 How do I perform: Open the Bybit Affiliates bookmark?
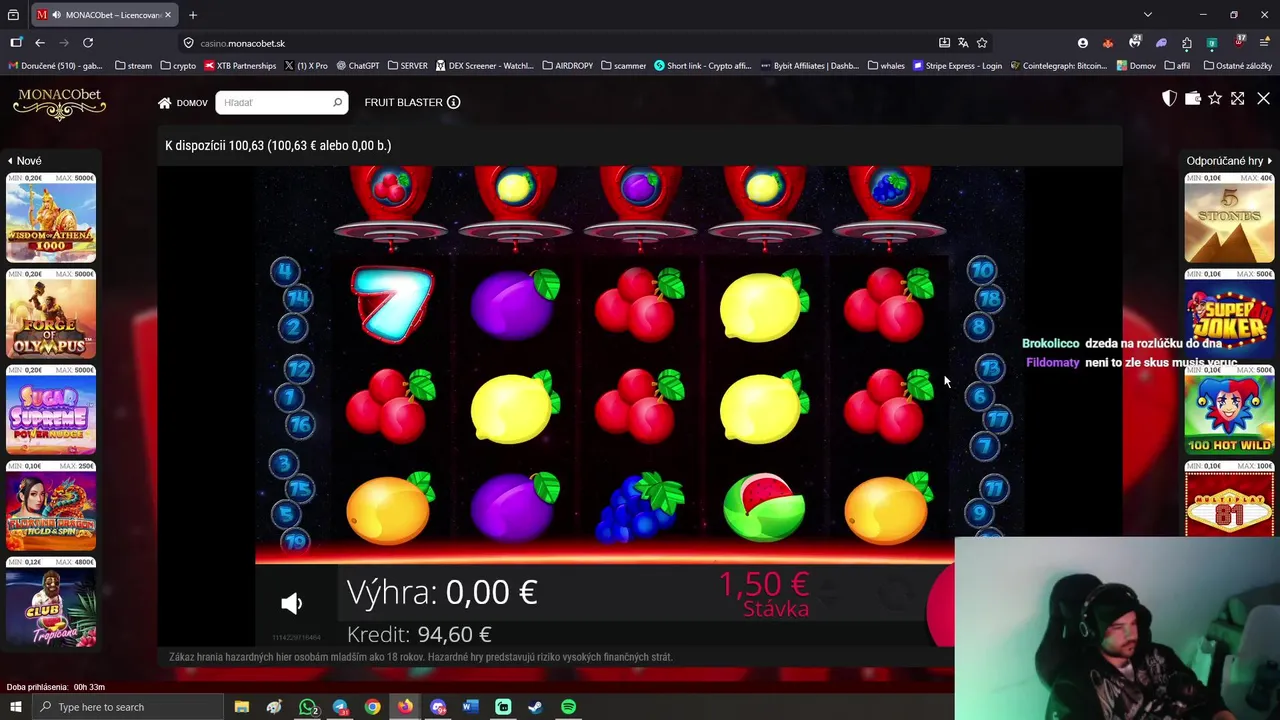(809, 66)
